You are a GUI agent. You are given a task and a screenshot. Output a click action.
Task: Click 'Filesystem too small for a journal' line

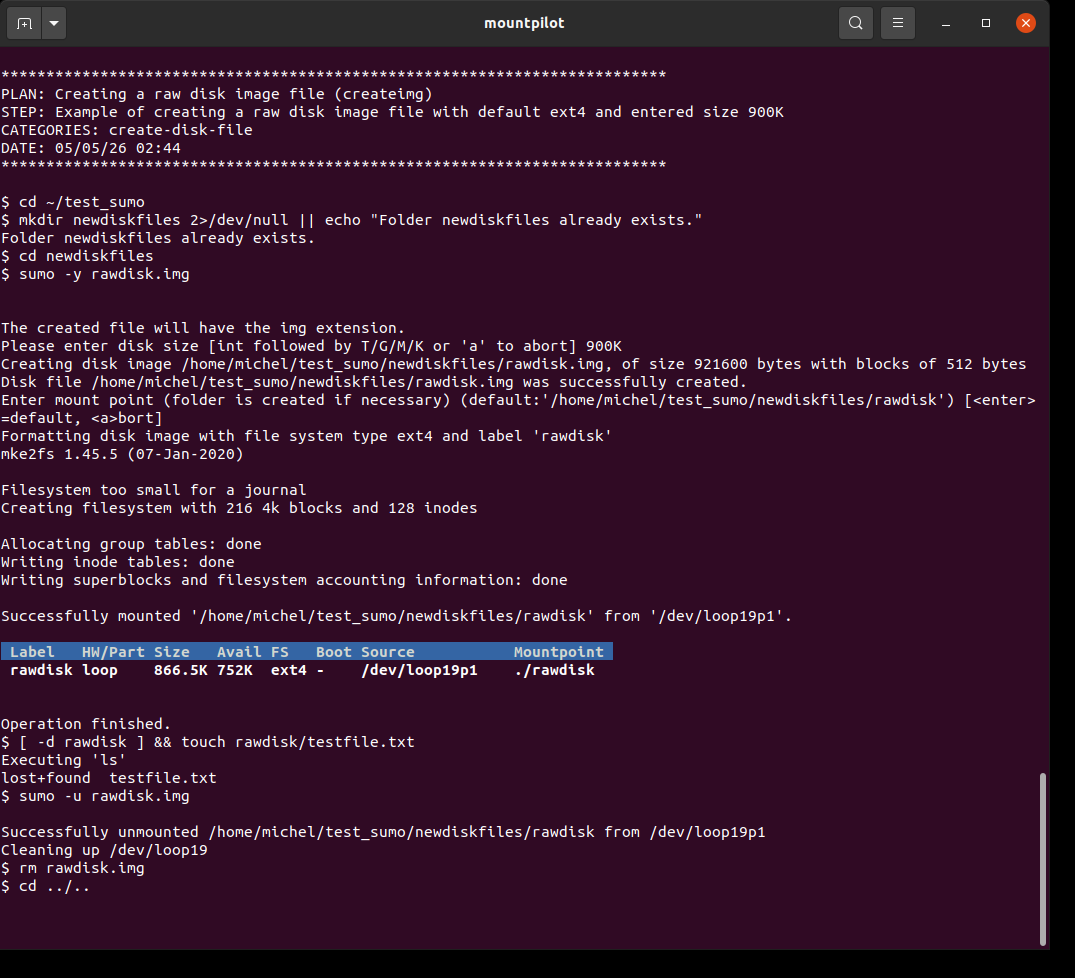(x=154, y=490)
